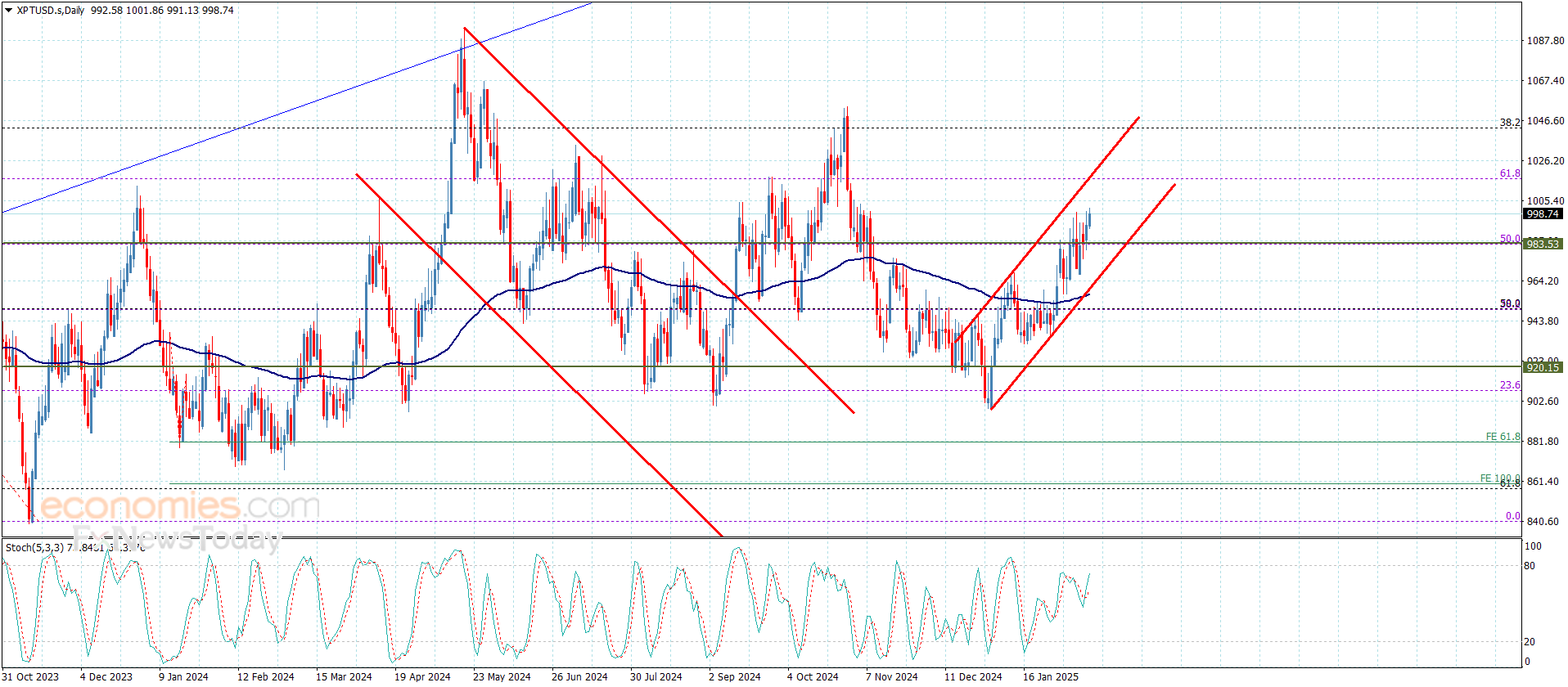Click the 7 Nov 2024 date label
This screenshot has width=1568, height=687.
[x=892, y=676]
